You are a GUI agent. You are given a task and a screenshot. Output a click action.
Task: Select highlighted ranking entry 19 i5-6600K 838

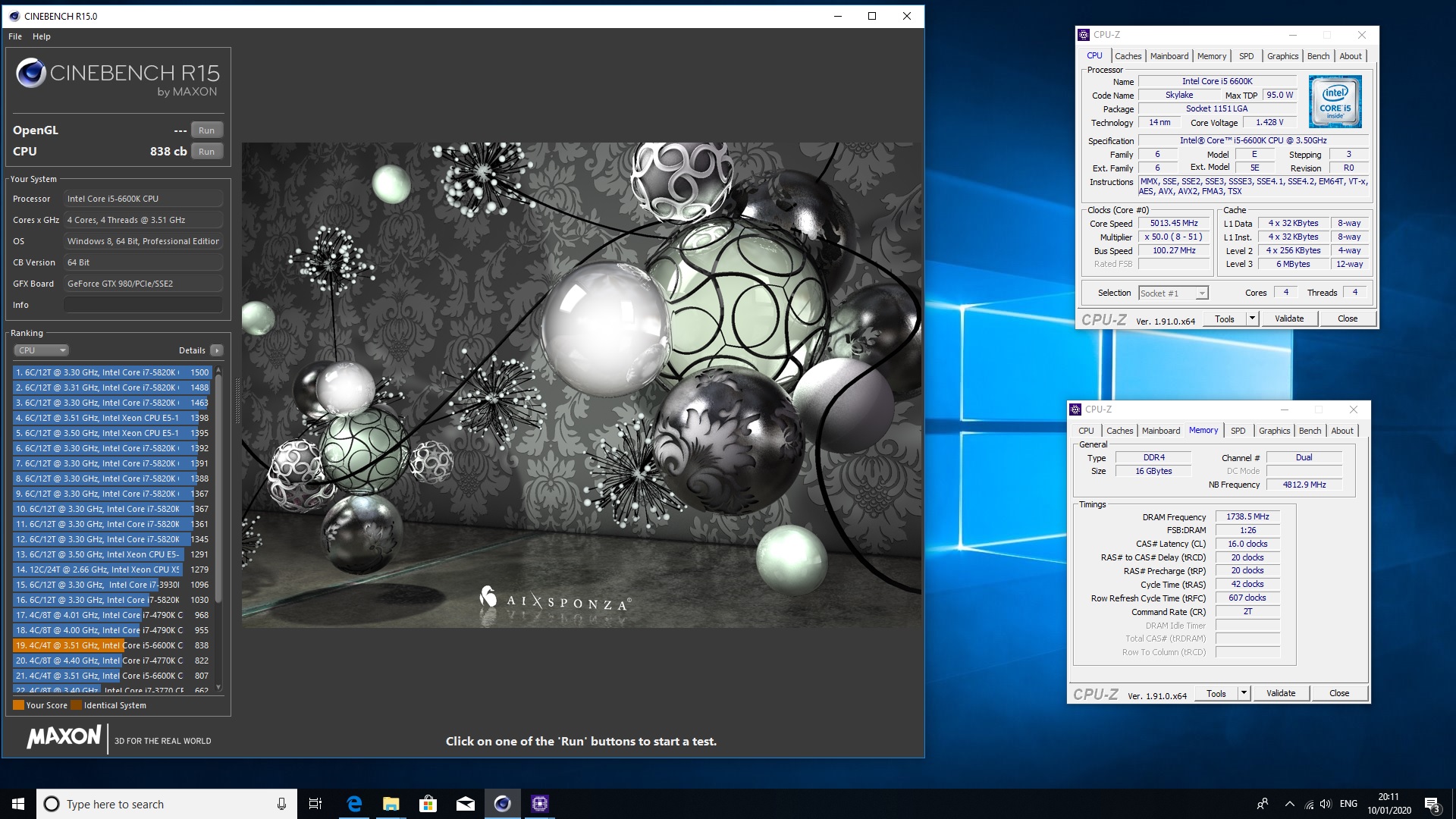click(111, 645)
